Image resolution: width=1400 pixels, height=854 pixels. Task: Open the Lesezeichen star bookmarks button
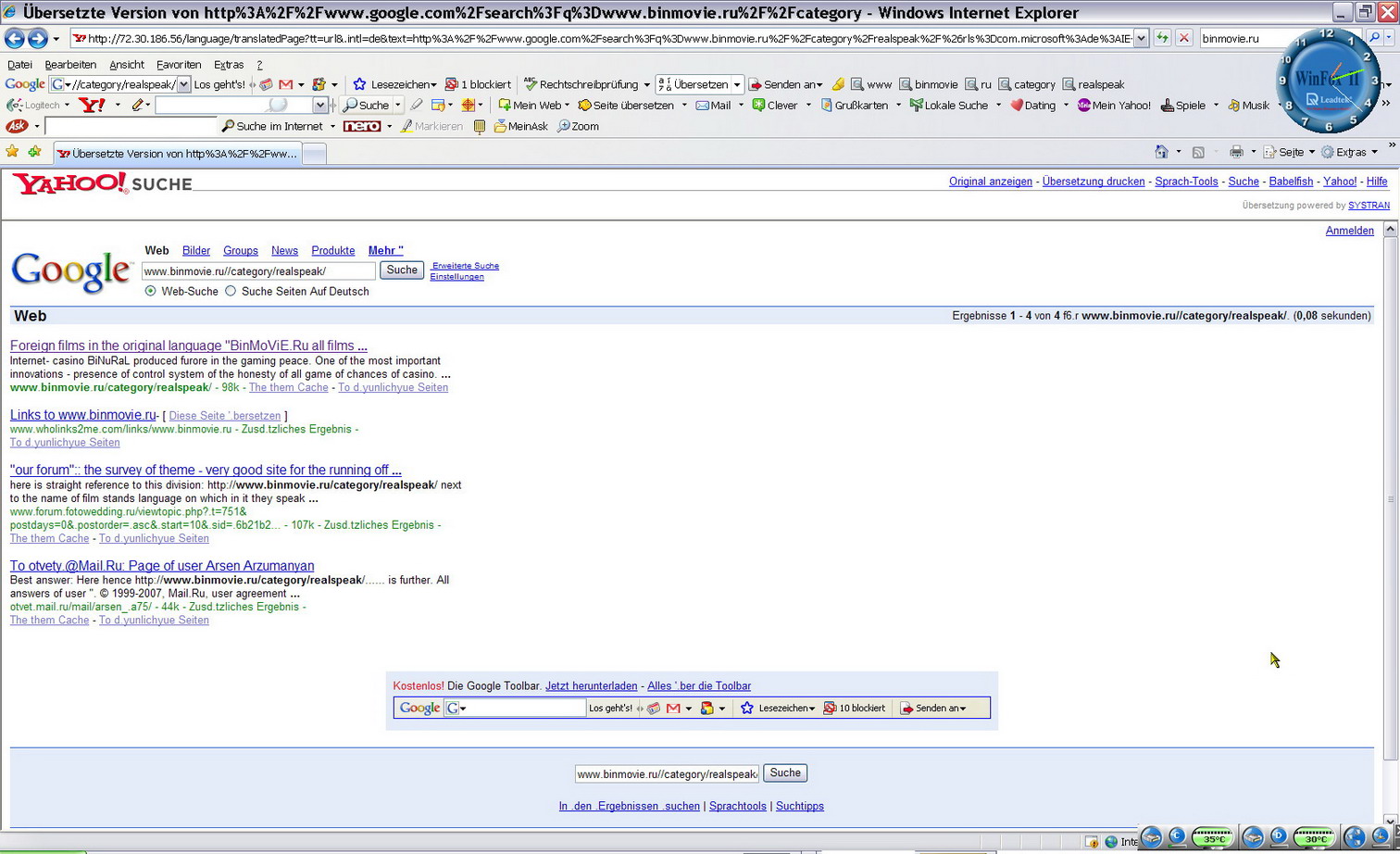394,84
